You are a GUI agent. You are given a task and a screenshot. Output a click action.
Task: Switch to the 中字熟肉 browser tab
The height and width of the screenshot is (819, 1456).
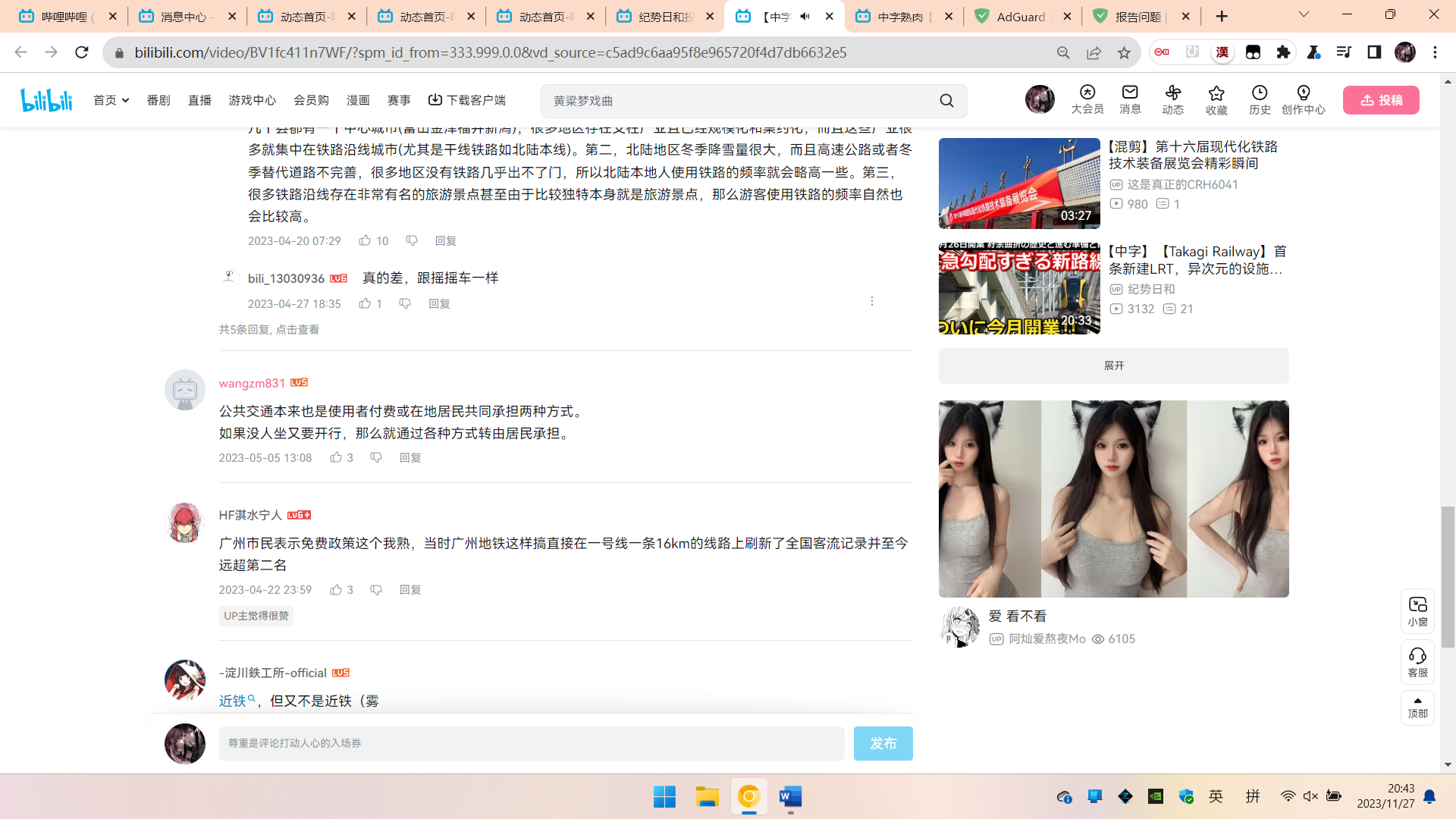pos(904,16)
